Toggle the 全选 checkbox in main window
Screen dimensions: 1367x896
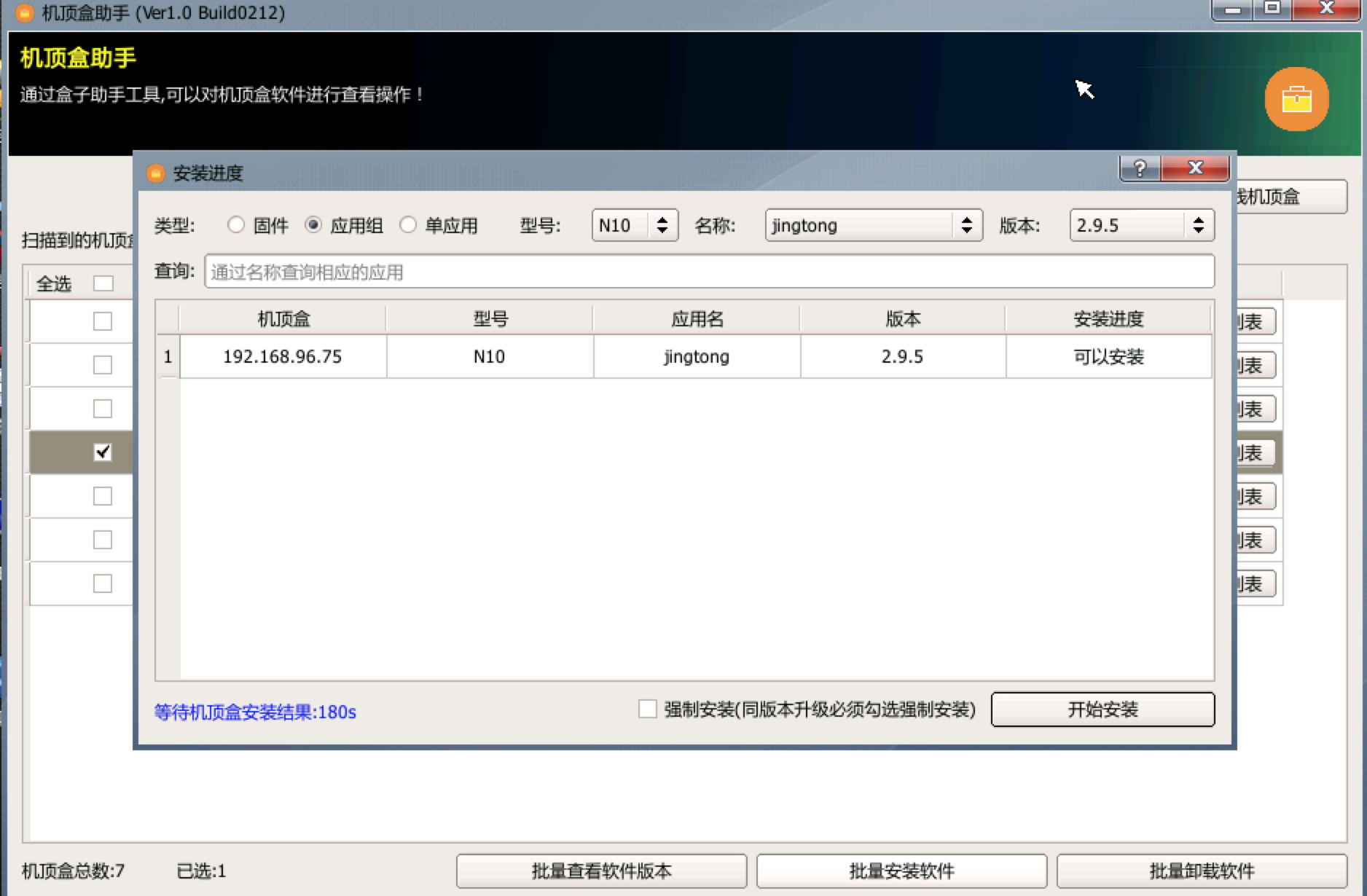[103, 283]
